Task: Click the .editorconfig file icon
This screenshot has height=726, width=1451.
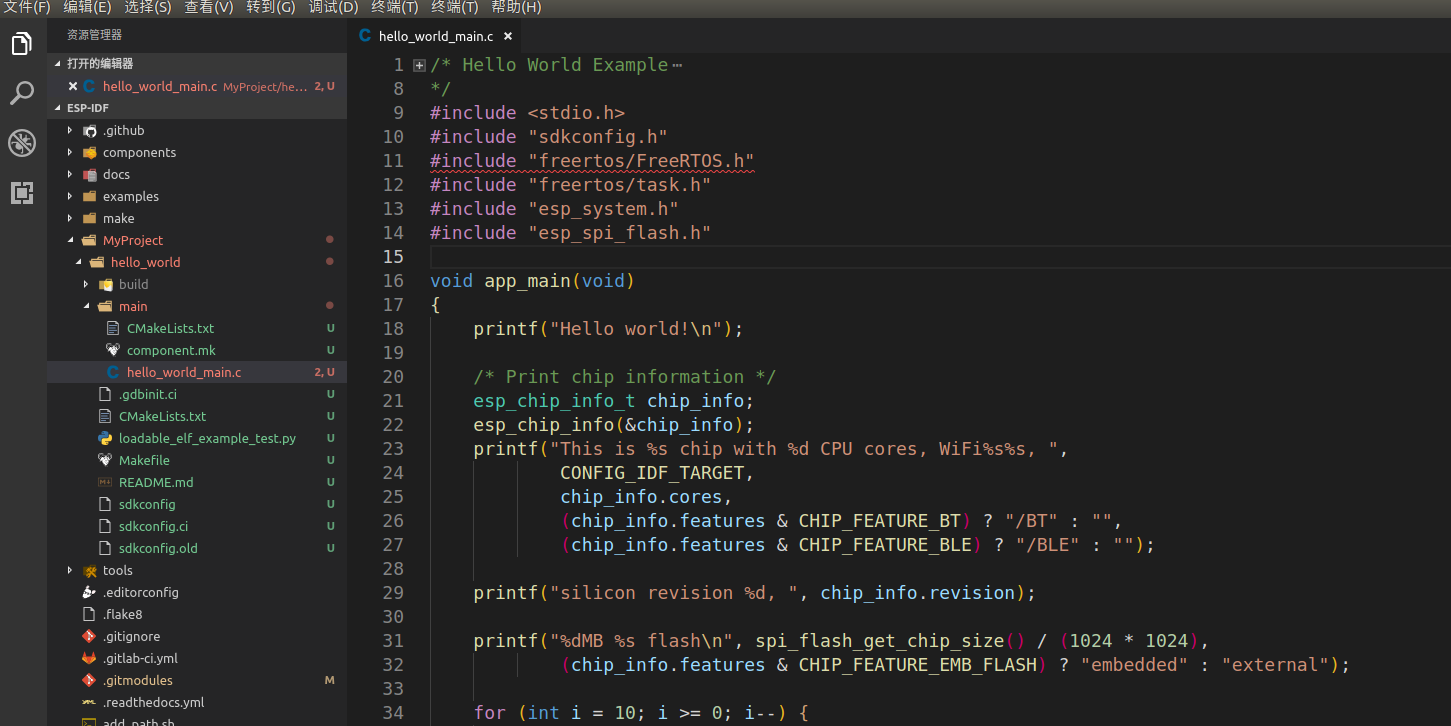Action: pyautogui.click(x=89, y=593)
